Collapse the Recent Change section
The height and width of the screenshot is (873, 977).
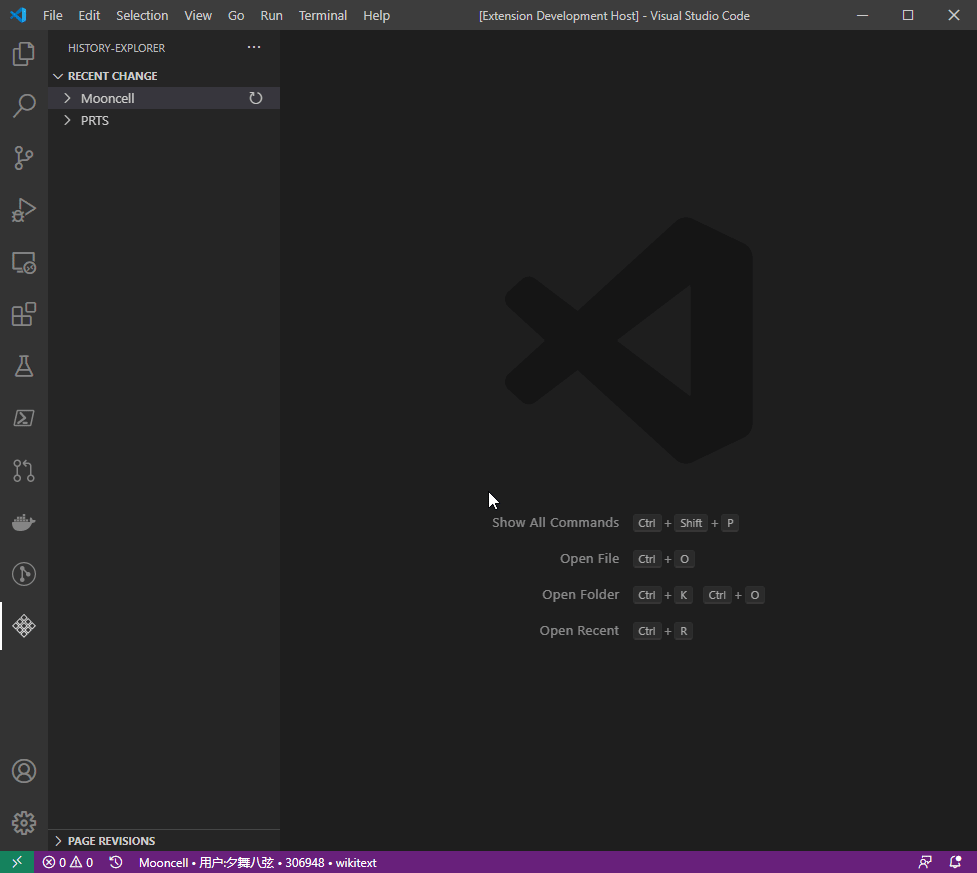click(164, 76)
